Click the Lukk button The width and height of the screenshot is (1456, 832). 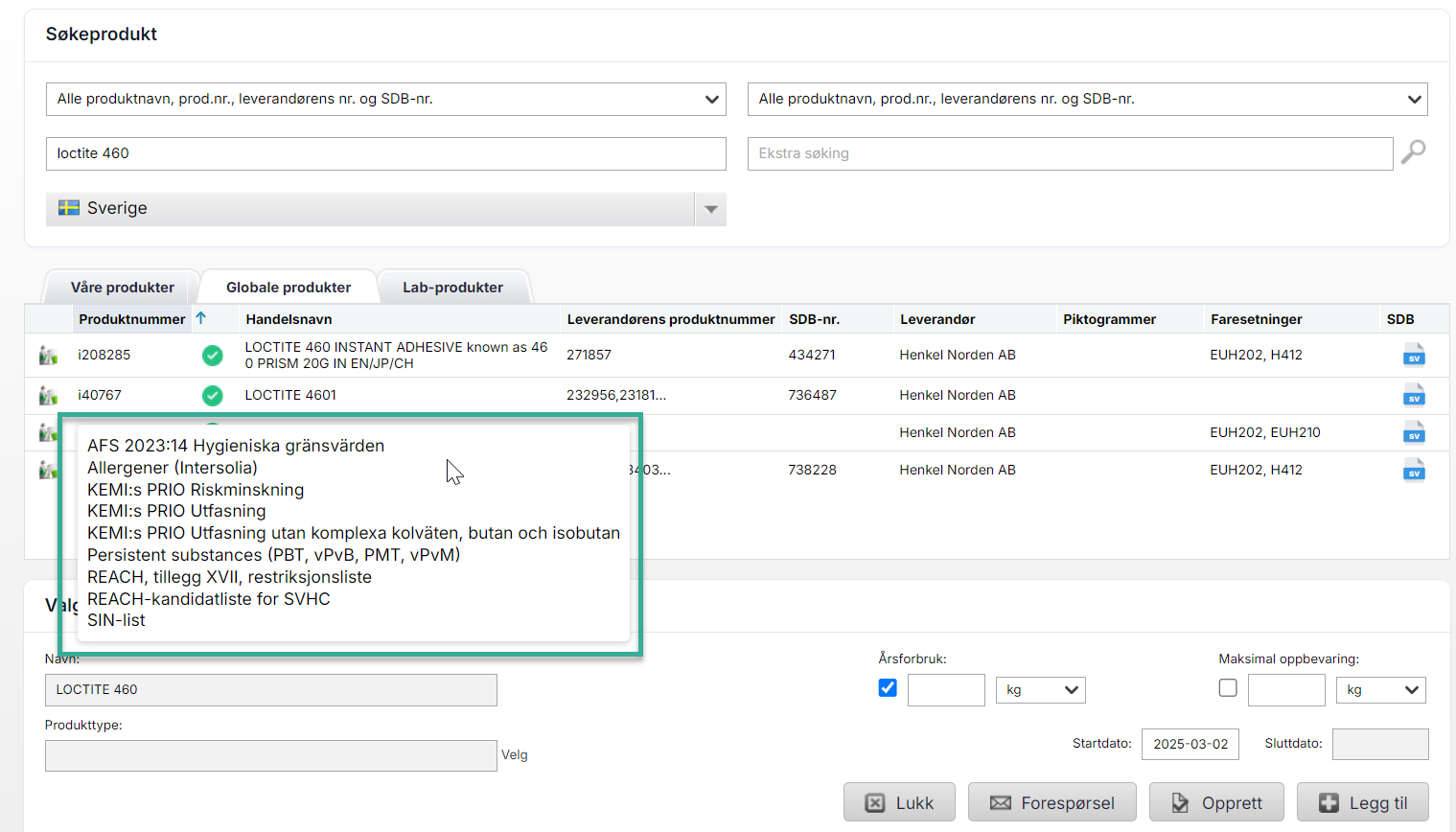[x=899, y=802]
